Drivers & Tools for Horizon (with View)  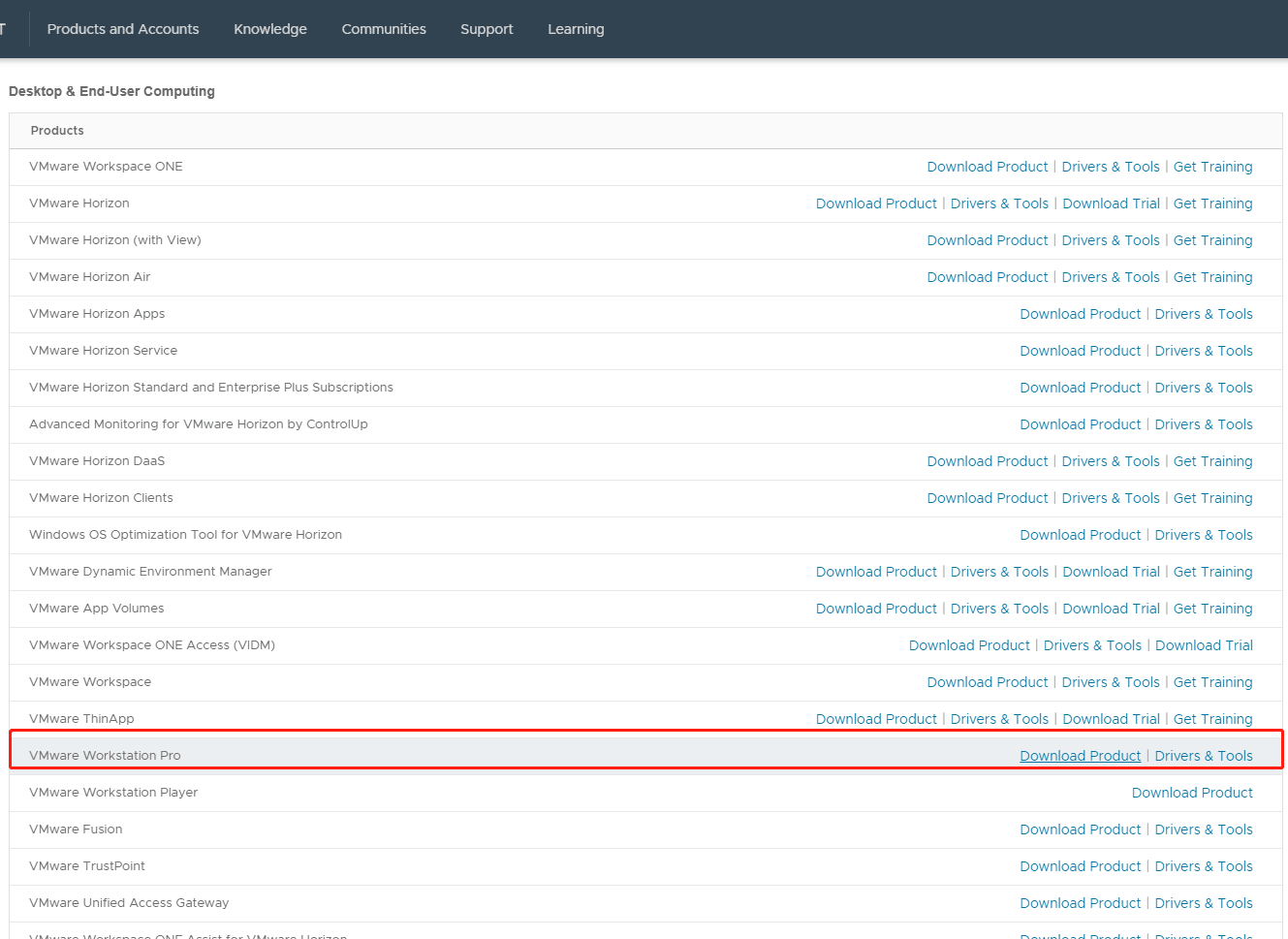click(1111, 240)
